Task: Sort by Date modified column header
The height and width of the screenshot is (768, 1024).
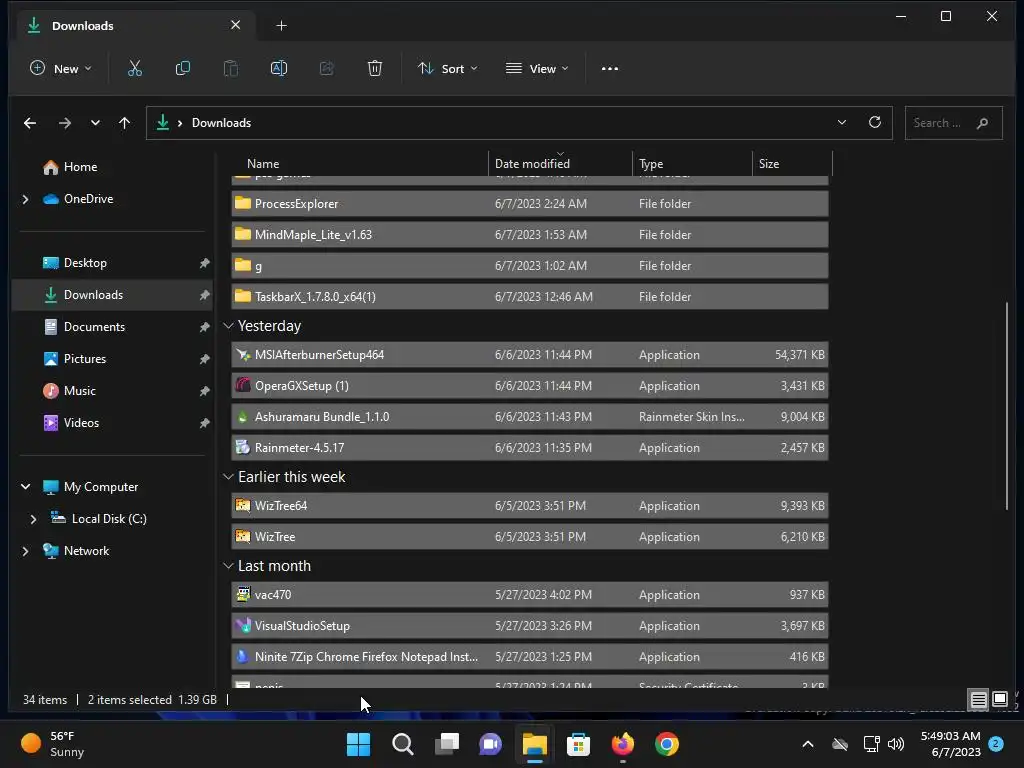Action: click(560, 164)
